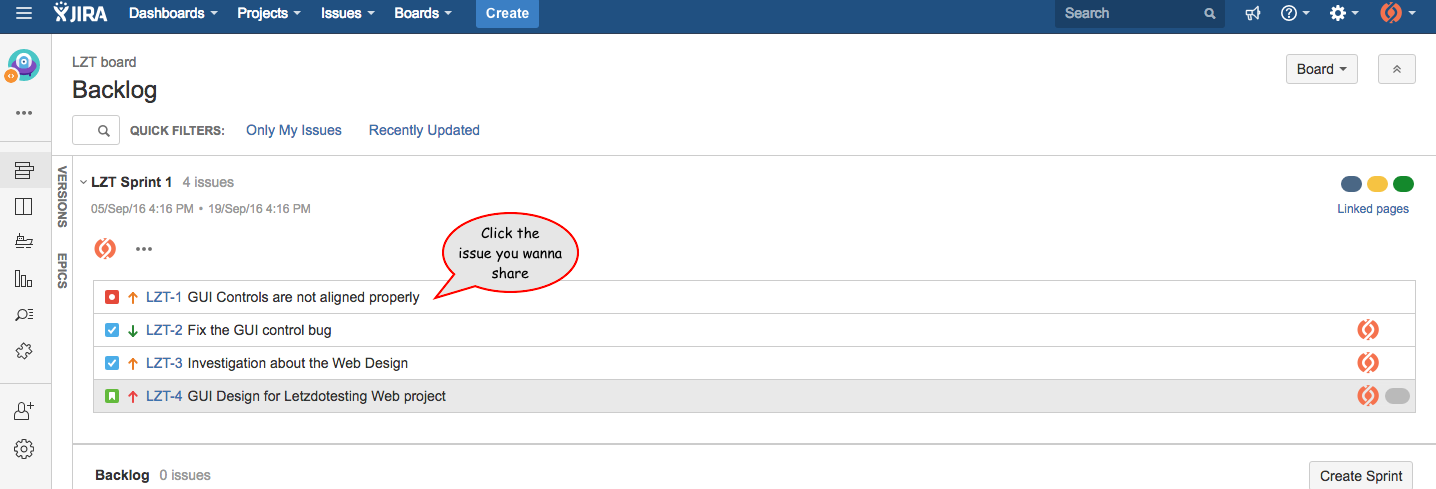Viewport: 1436px width, 489px height.
Task: Click the task checkbox icon on LZT-2
Action: pyautogui.click(x=112, y=330)
